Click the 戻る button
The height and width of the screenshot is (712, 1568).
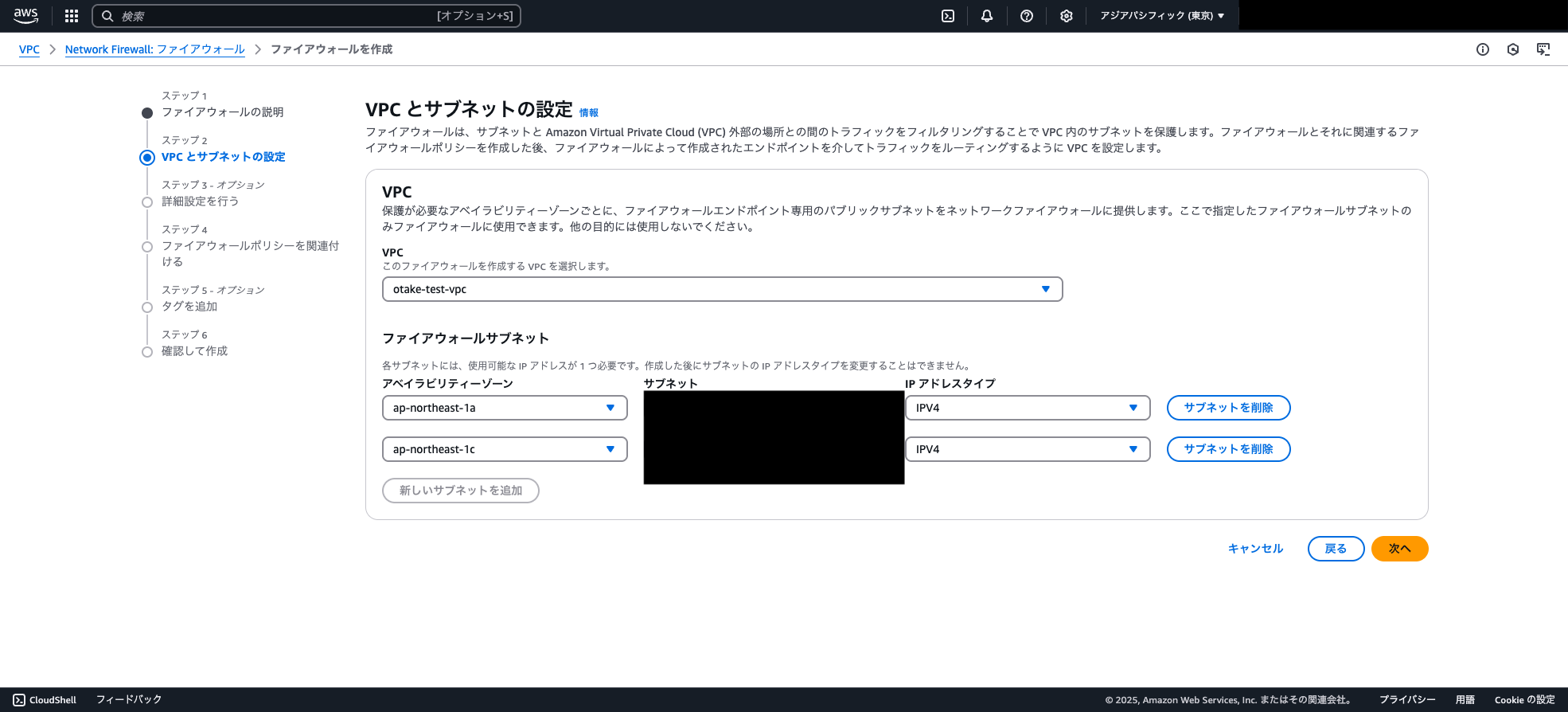[x=1336, y=549]
